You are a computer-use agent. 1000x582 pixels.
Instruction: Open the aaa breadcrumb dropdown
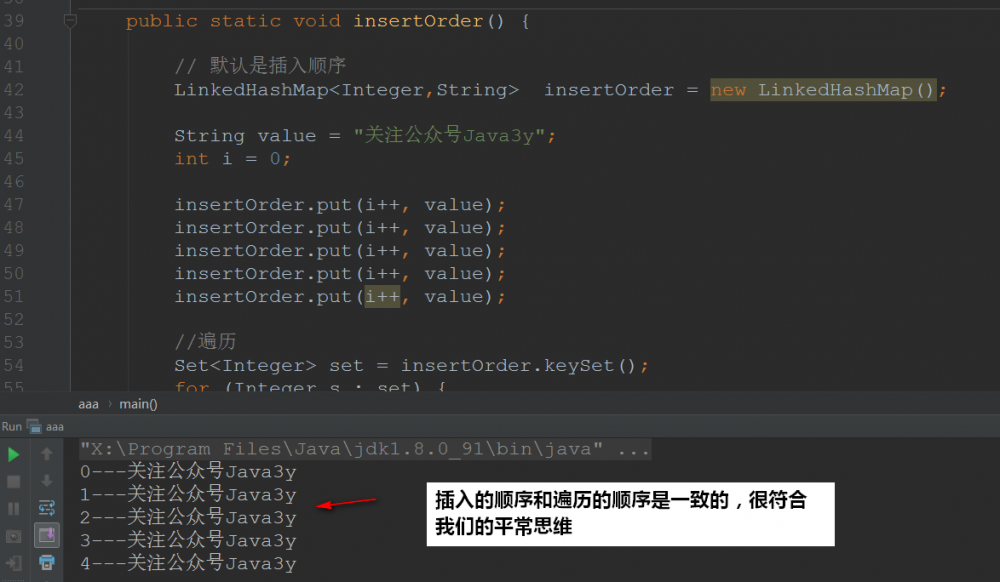tap(88, 403)
